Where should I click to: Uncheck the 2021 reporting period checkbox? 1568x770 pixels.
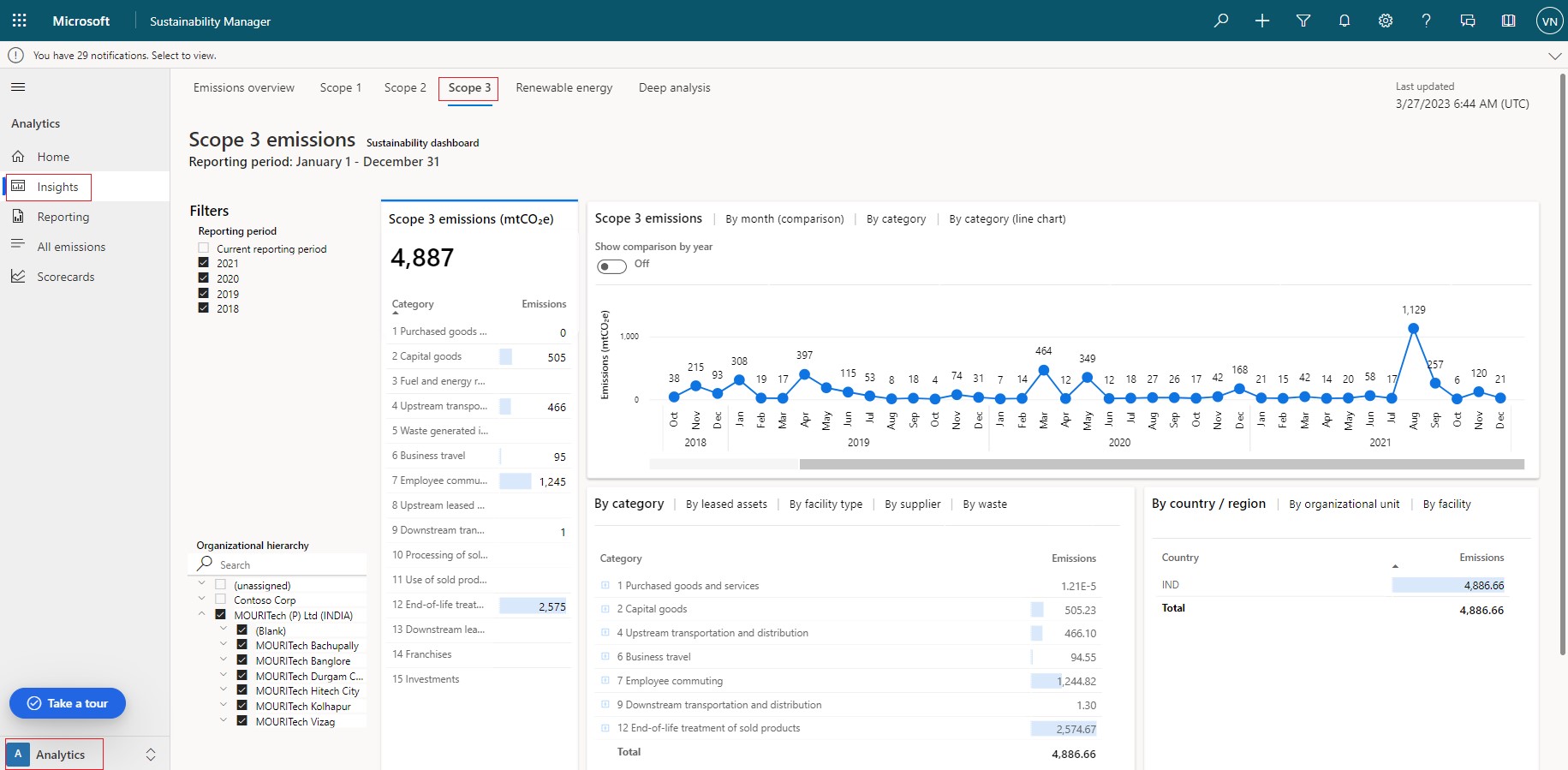tap(204, 263)
